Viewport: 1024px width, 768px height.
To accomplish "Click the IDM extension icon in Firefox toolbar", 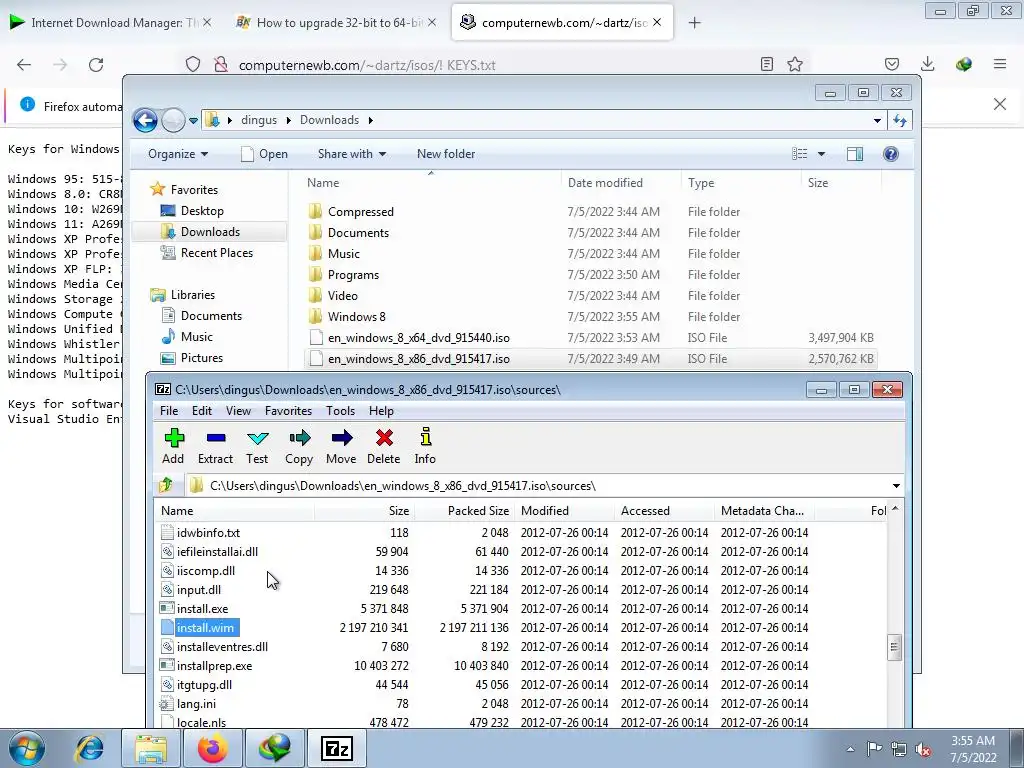I will click(x=964, y=64).
